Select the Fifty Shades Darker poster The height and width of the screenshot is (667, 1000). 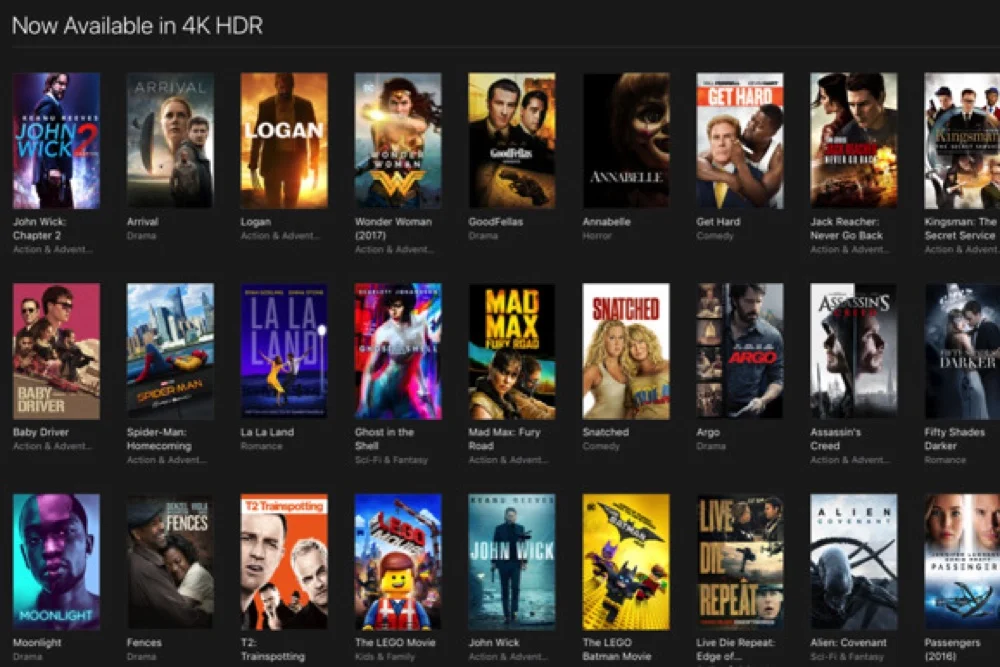[962, 351]
